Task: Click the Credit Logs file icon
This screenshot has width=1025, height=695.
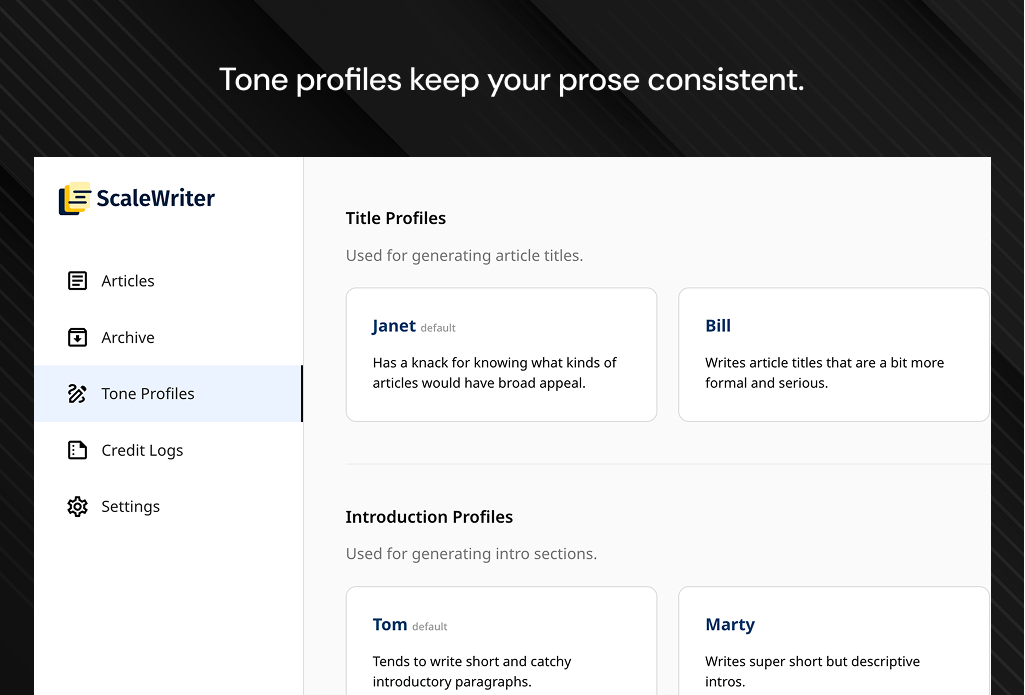Action: point(78,450)
